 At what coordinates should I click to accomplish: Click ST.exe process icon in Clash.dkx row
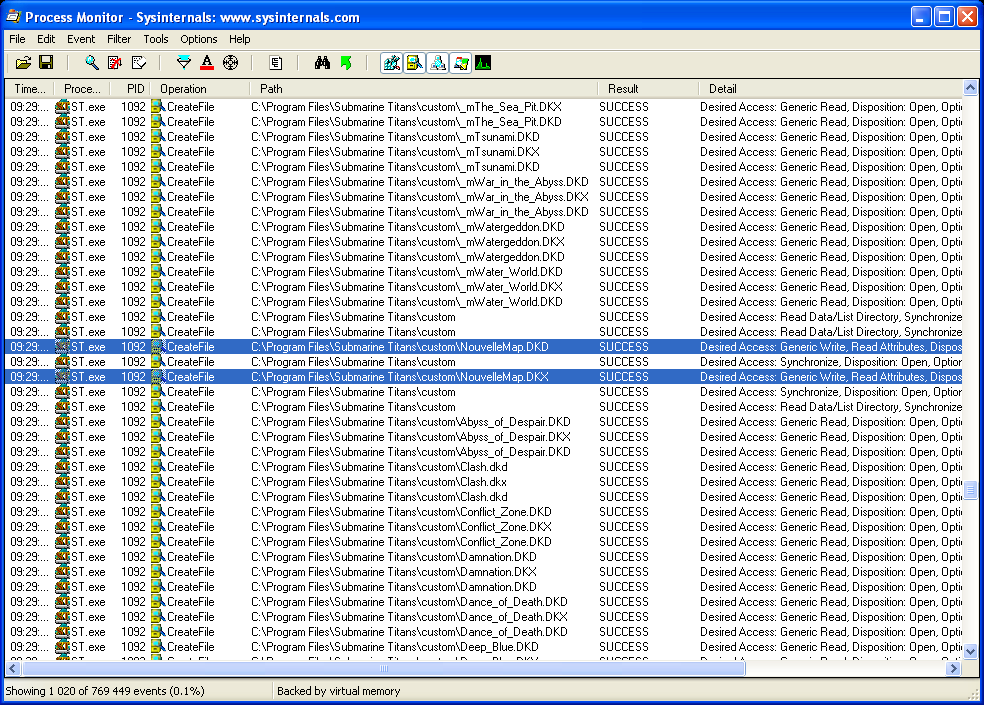[62, 482]
